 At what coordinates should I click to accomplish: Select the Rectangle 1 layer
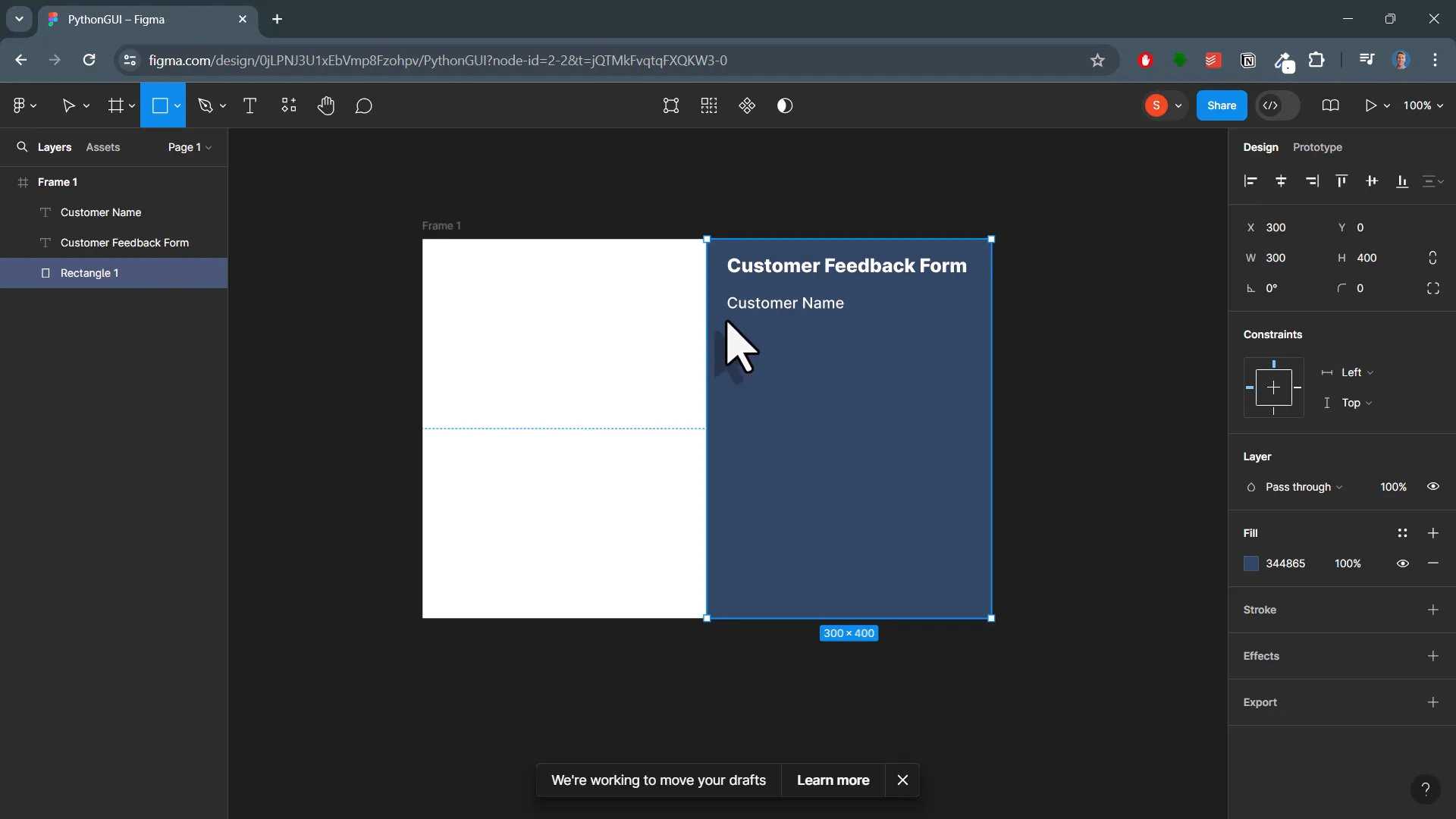point(91,273)
